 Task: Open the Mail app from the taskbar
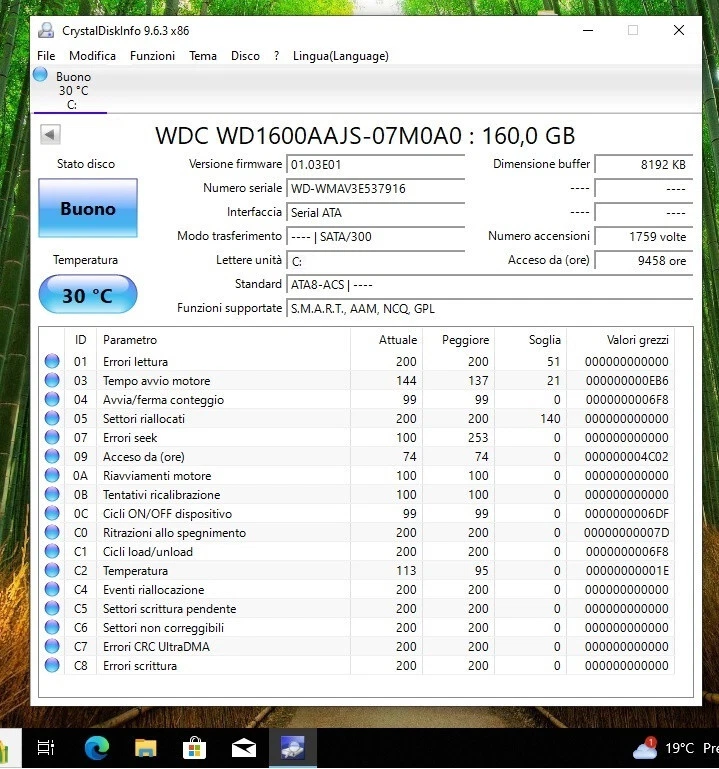click(244, 748)
